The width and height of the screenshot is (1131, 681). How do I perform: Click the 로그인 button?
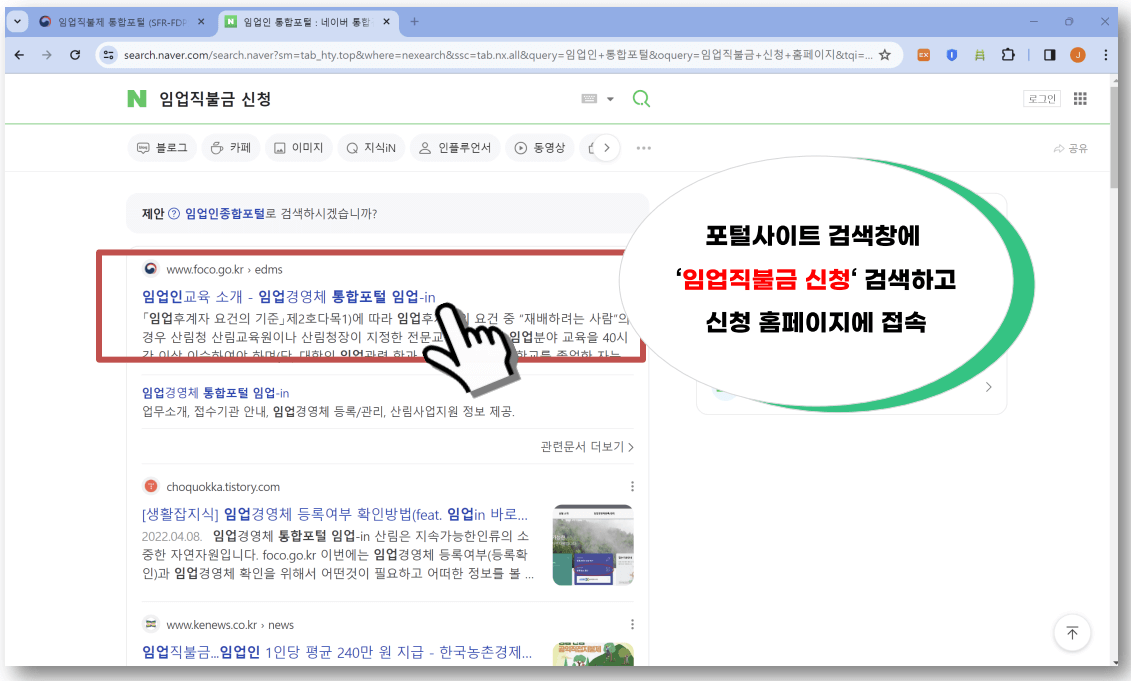1041,98
